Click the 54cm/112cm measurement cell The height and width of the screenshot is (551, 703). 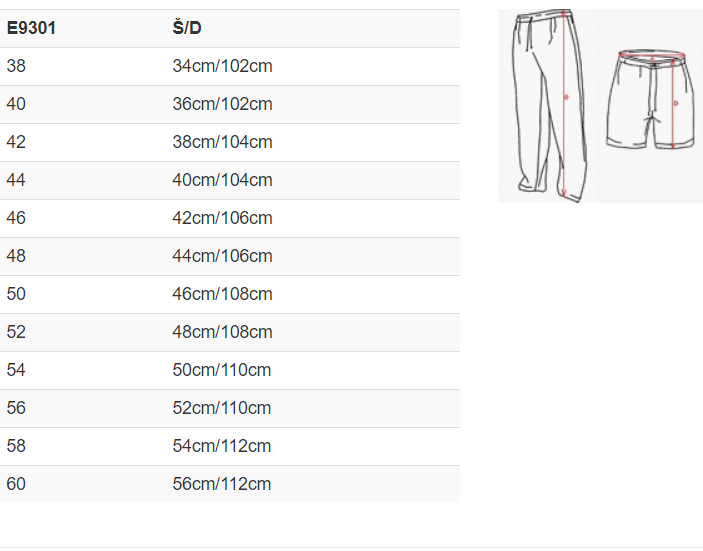tap(222, 446)
